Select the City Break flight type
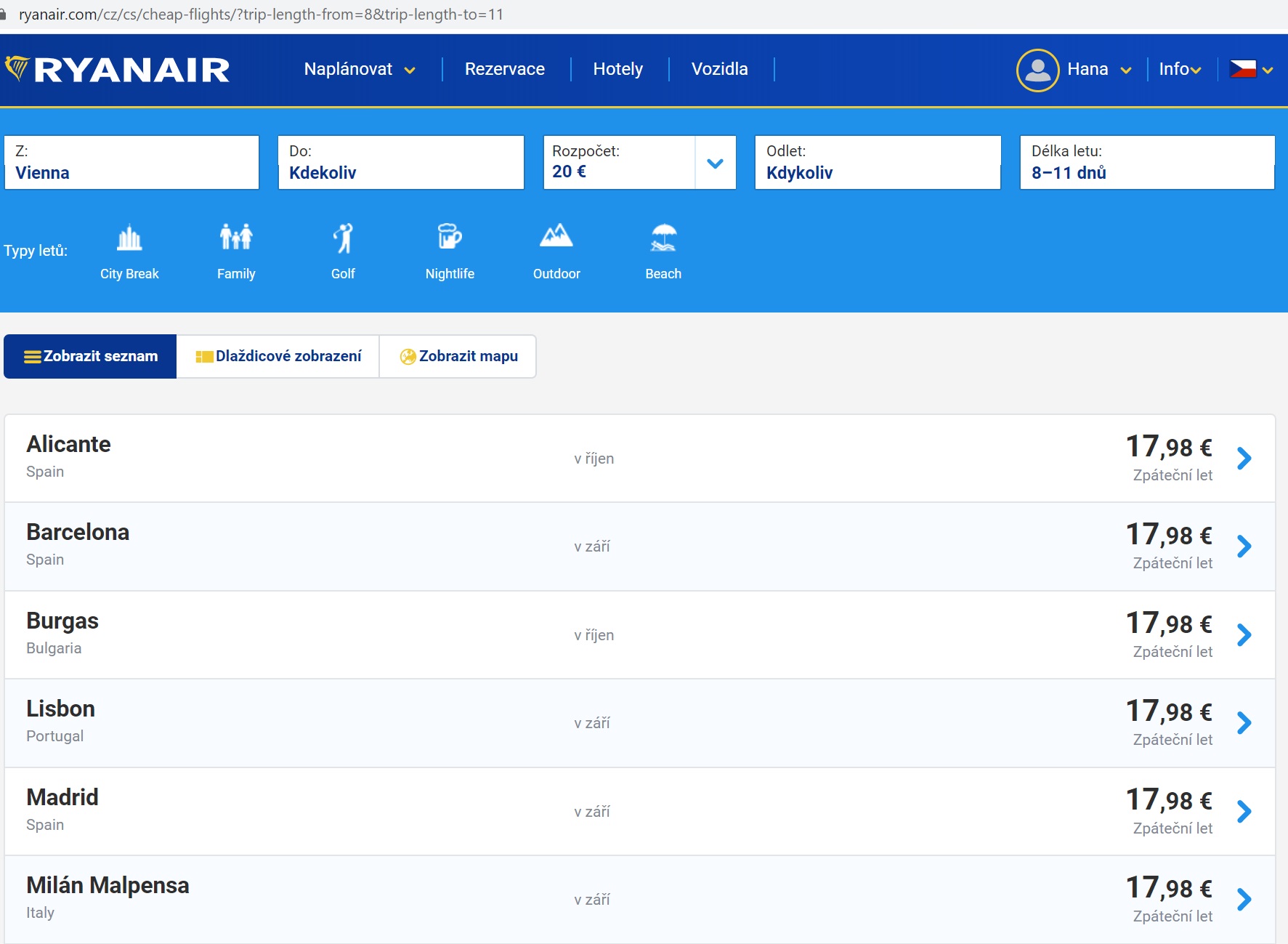The width and height of the screenshot is (1288, 944). [x=129, y=251]
